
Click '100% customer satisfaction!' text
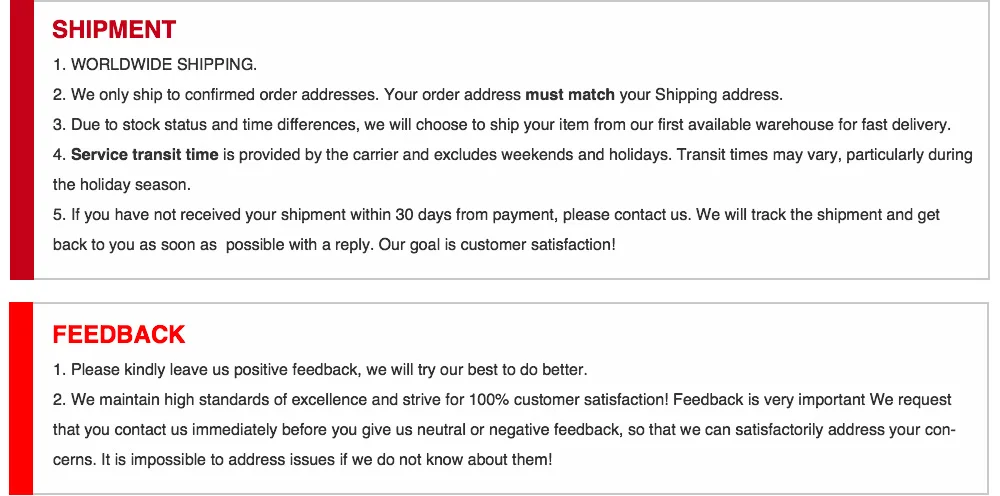568,400
